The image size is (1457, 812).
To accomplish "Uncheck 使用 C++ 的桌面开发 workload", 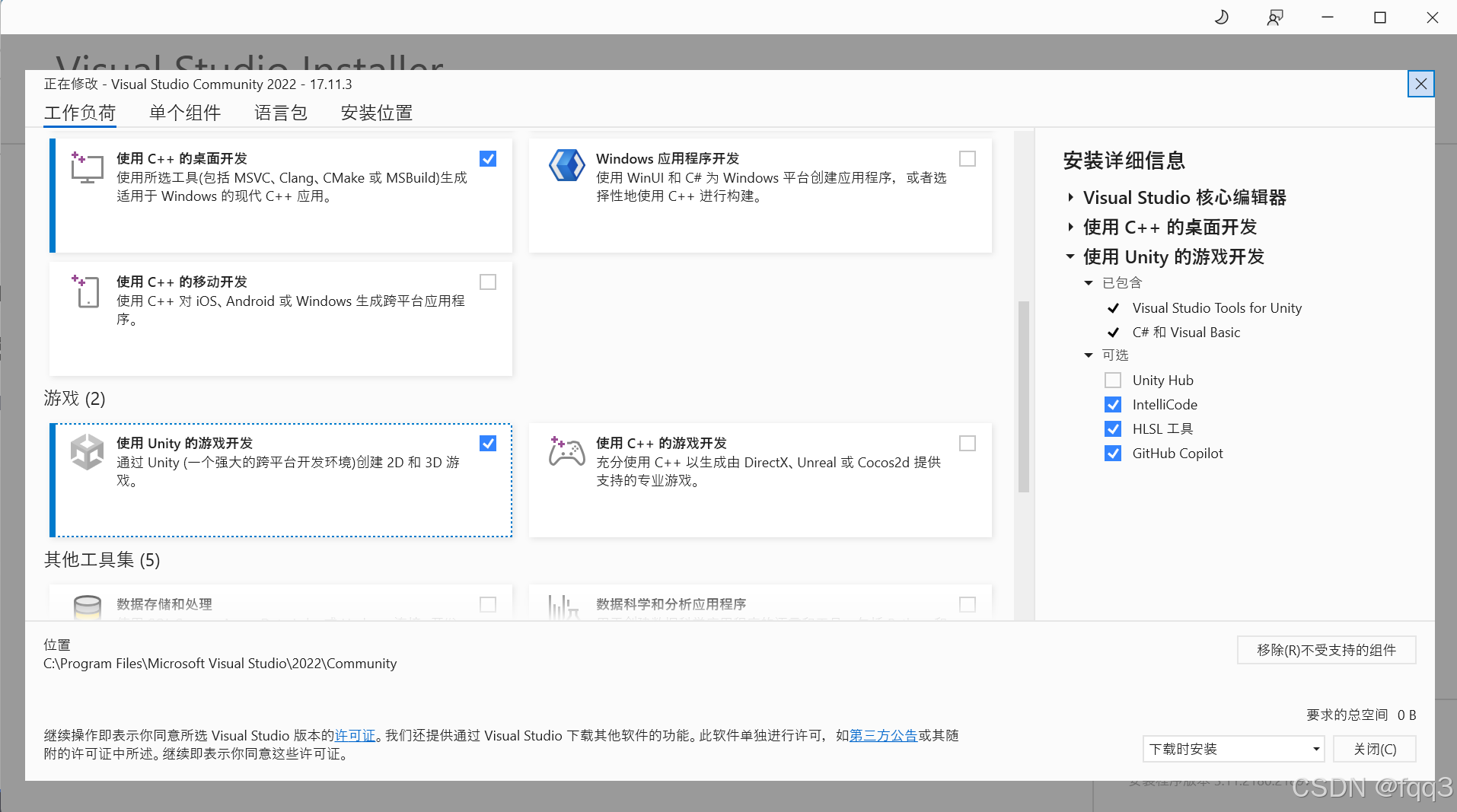I will 488,158.
